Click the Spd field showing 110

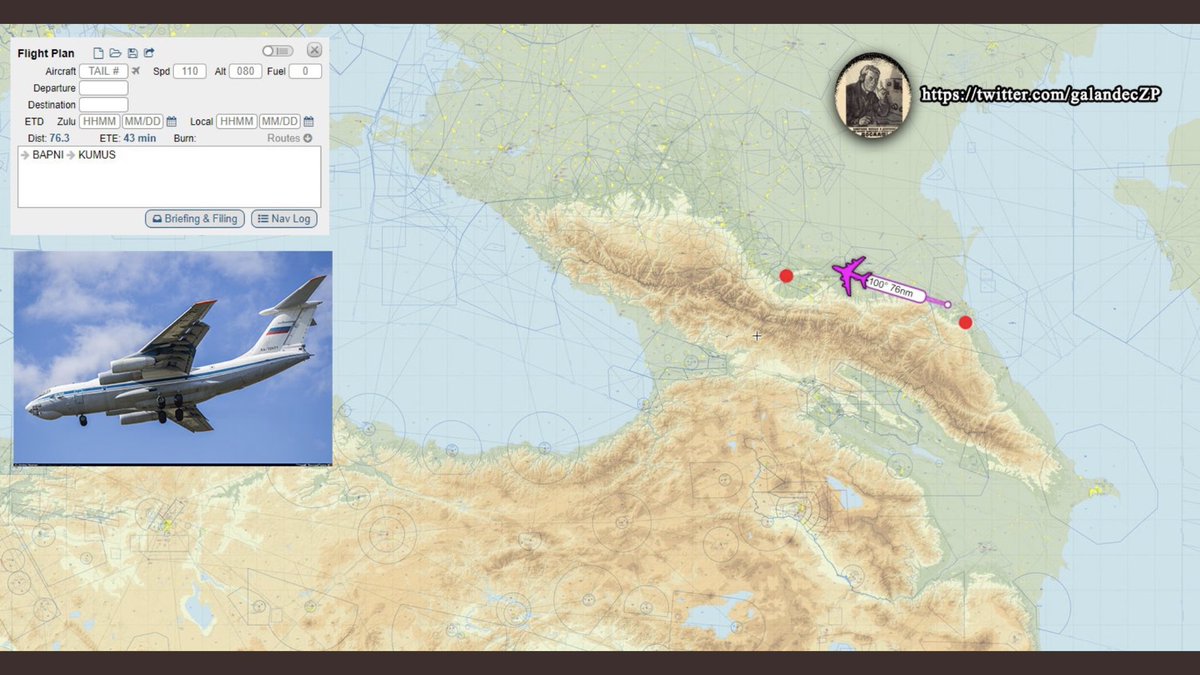190,72
